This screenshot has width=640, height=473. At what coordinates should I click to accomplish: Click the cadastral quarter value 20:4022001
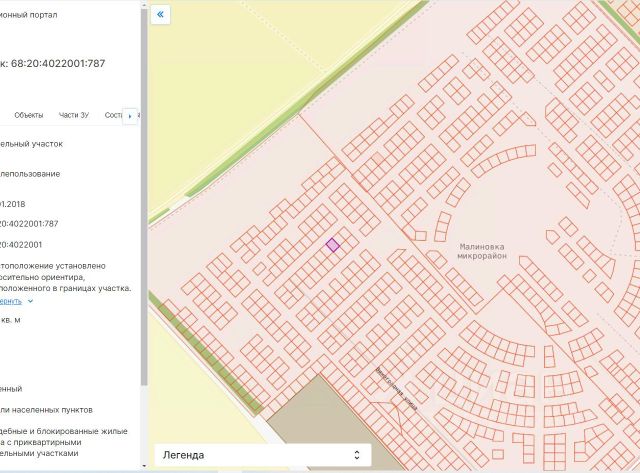(21, 244)
